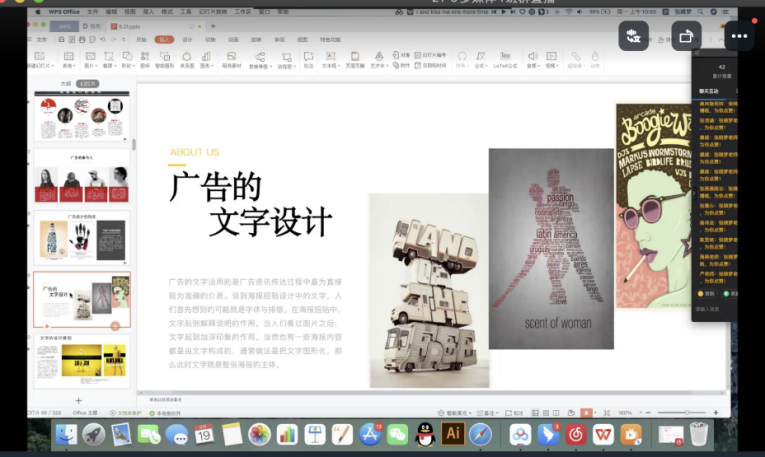Click the 稻壳素材 materials icon
This screenshot has height=457, width=765.
click(232, 60)
